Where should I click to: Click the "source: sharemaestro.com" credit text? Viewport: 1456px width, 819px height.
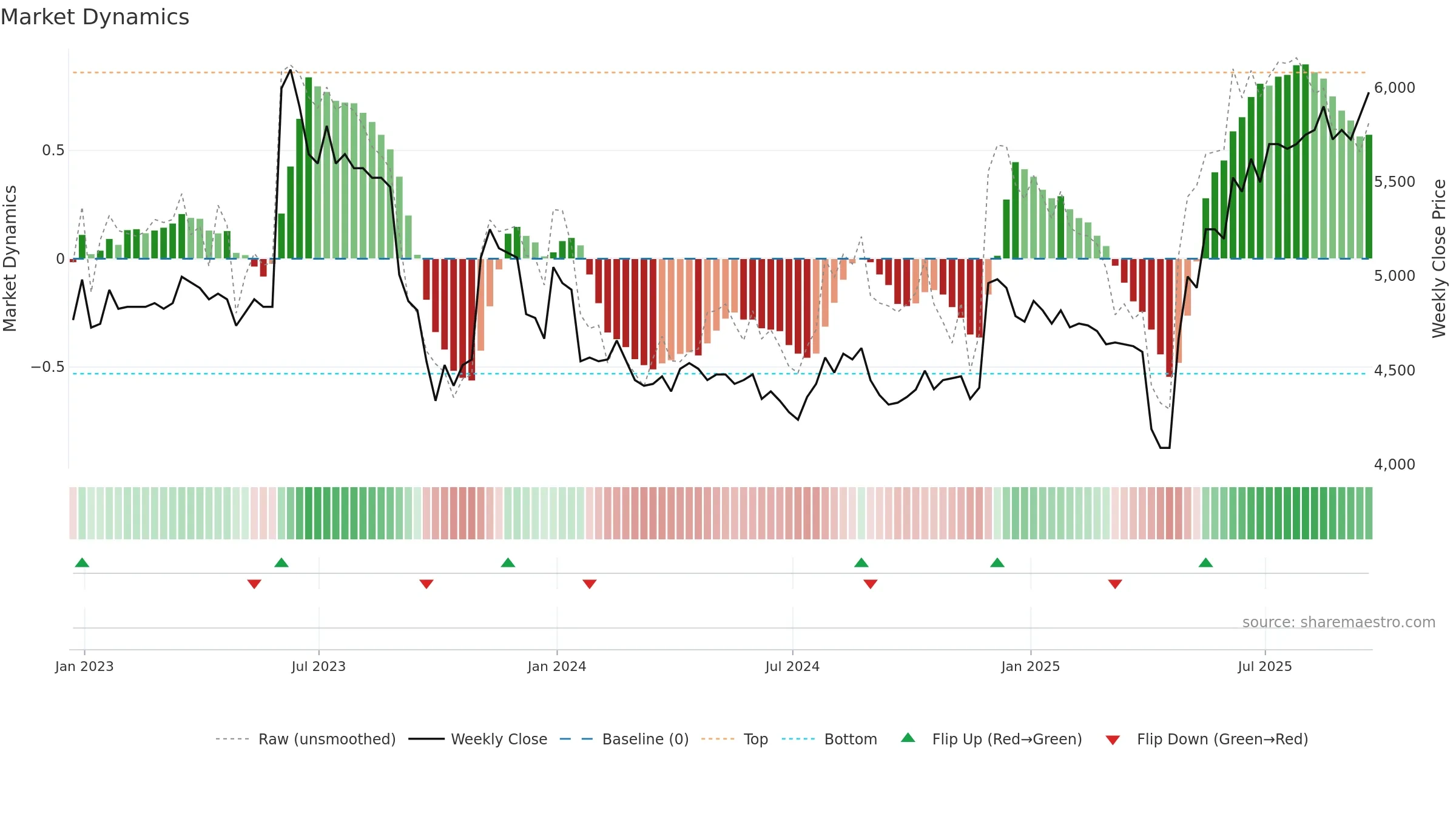[x=1339, y=622]
